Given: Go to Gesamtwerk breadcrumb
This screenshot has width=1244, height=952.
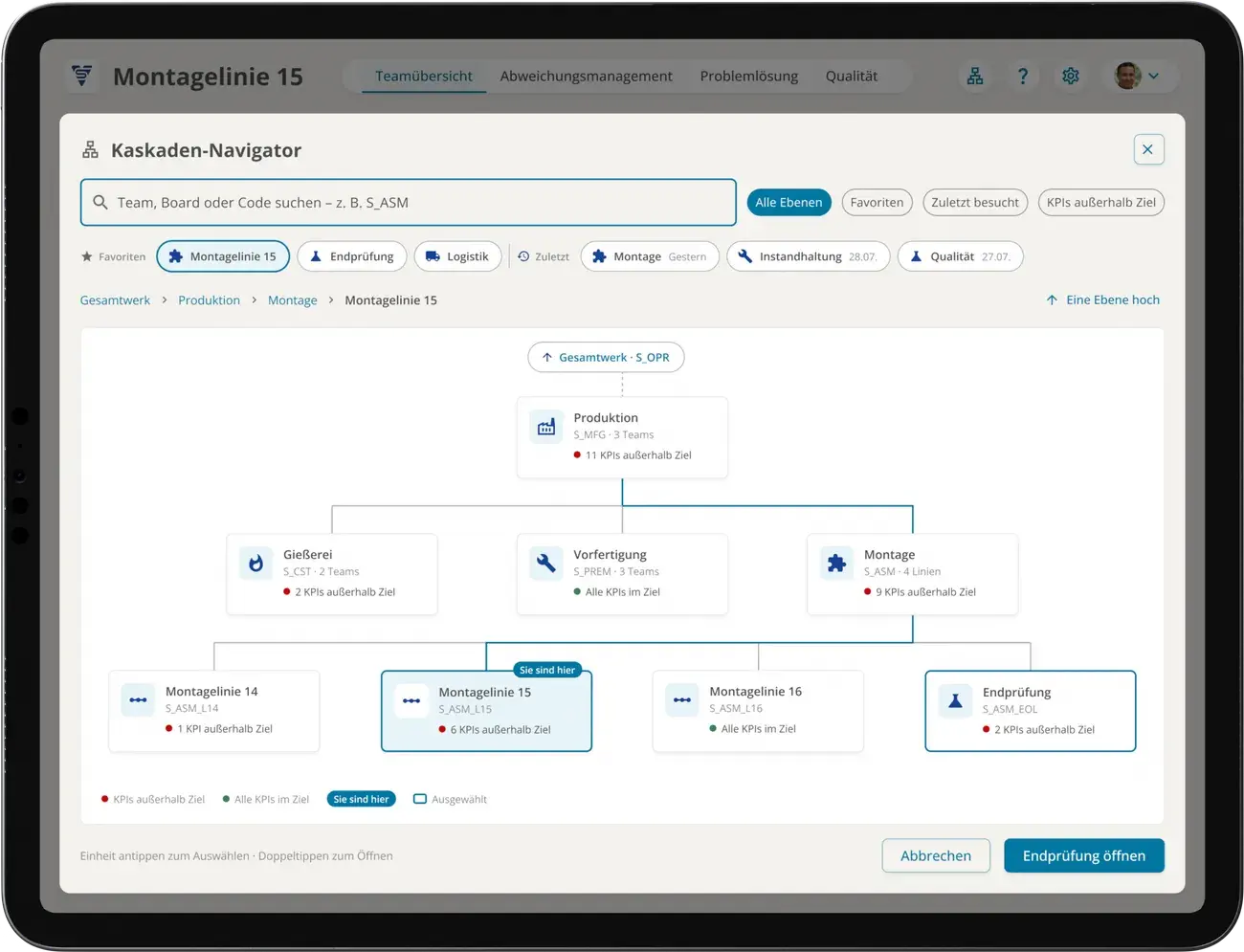Looking at the screenshot, I should tap(115, 300).
